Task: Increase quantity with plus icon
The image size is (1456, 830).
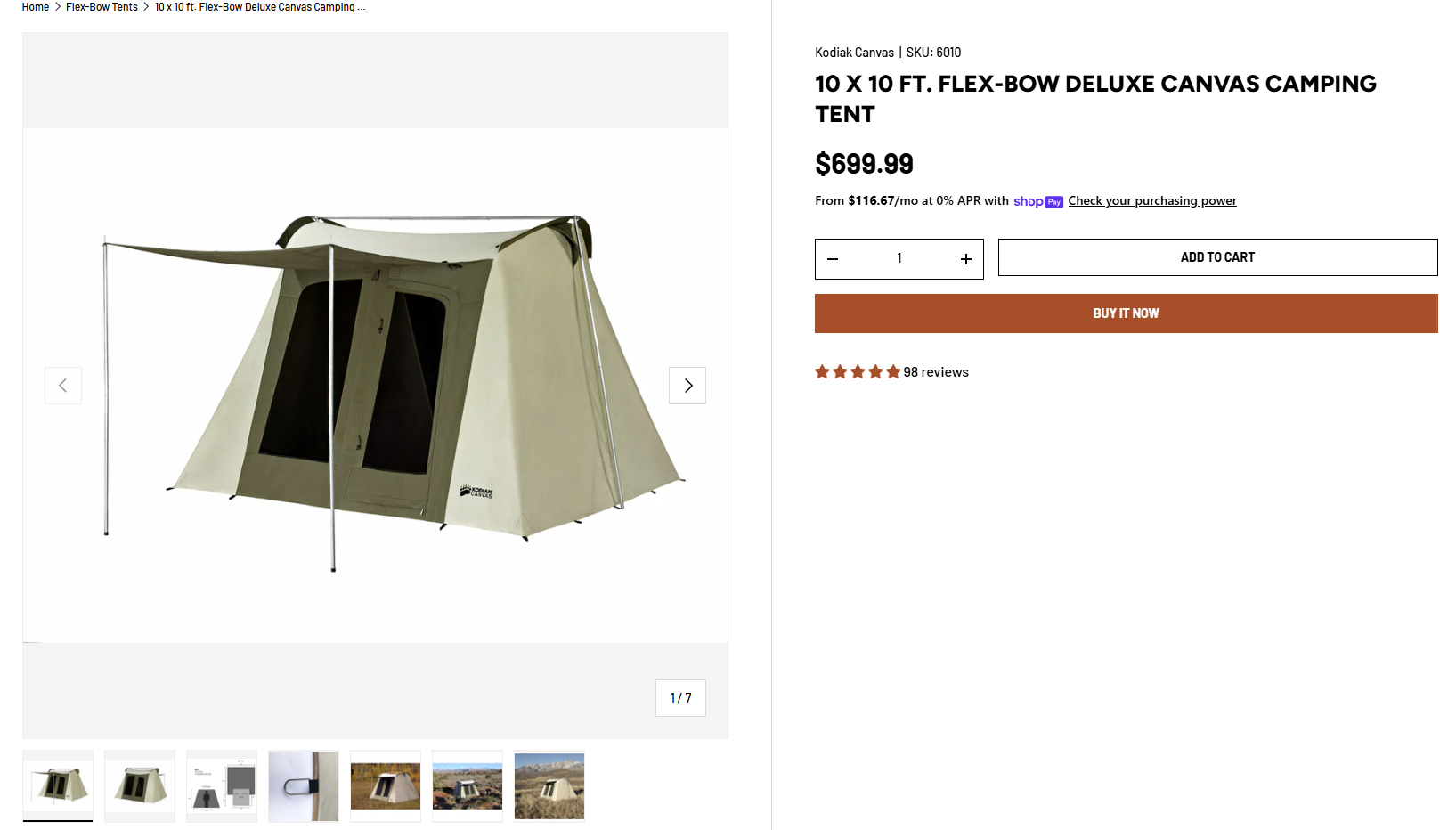Action: click(965, 259)
